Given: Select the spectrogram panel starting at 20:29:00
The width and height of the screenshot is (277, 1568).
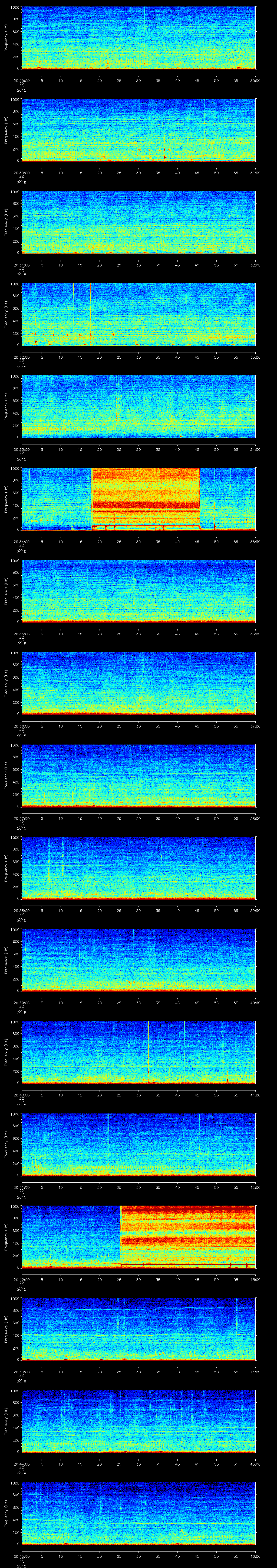Looking at the screenshot, I should pos(139,38).
